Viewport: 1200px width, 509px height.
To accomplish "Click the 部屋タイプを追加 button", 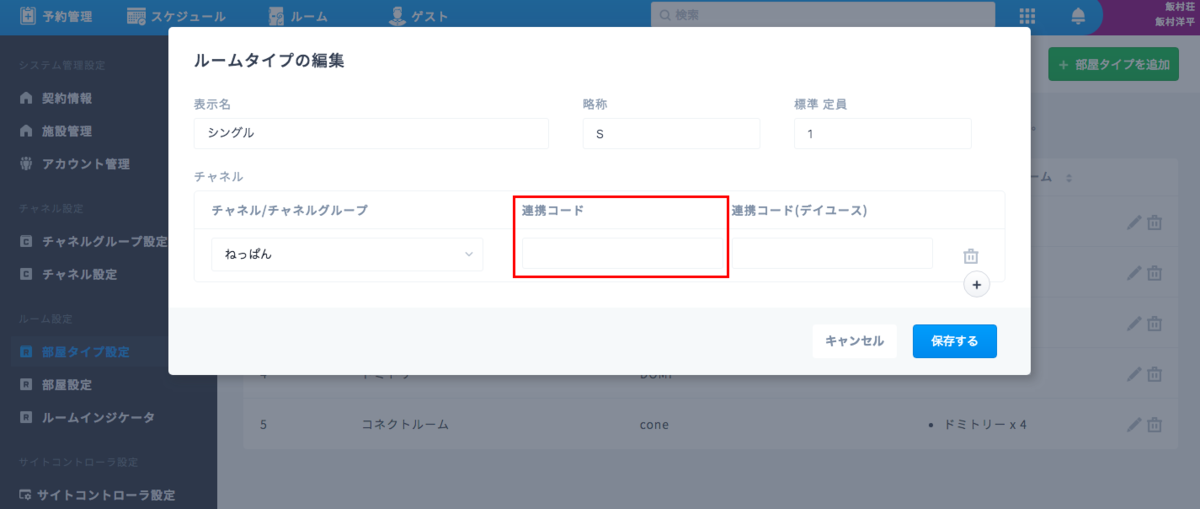I will (1113, 65).
